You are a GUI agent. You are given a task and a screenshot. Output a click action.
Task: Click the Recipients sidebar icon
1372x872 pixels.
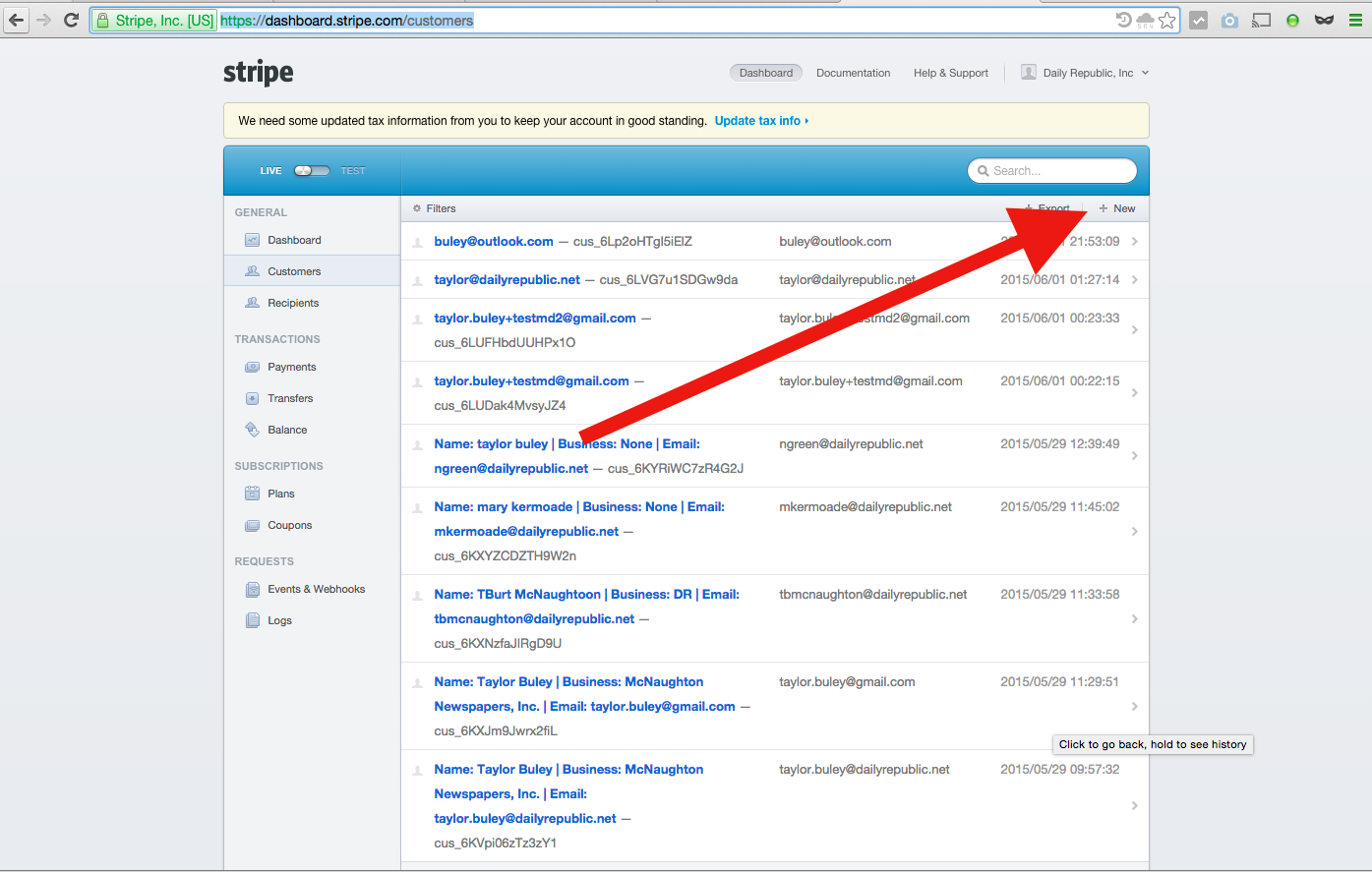coord(252,303)
